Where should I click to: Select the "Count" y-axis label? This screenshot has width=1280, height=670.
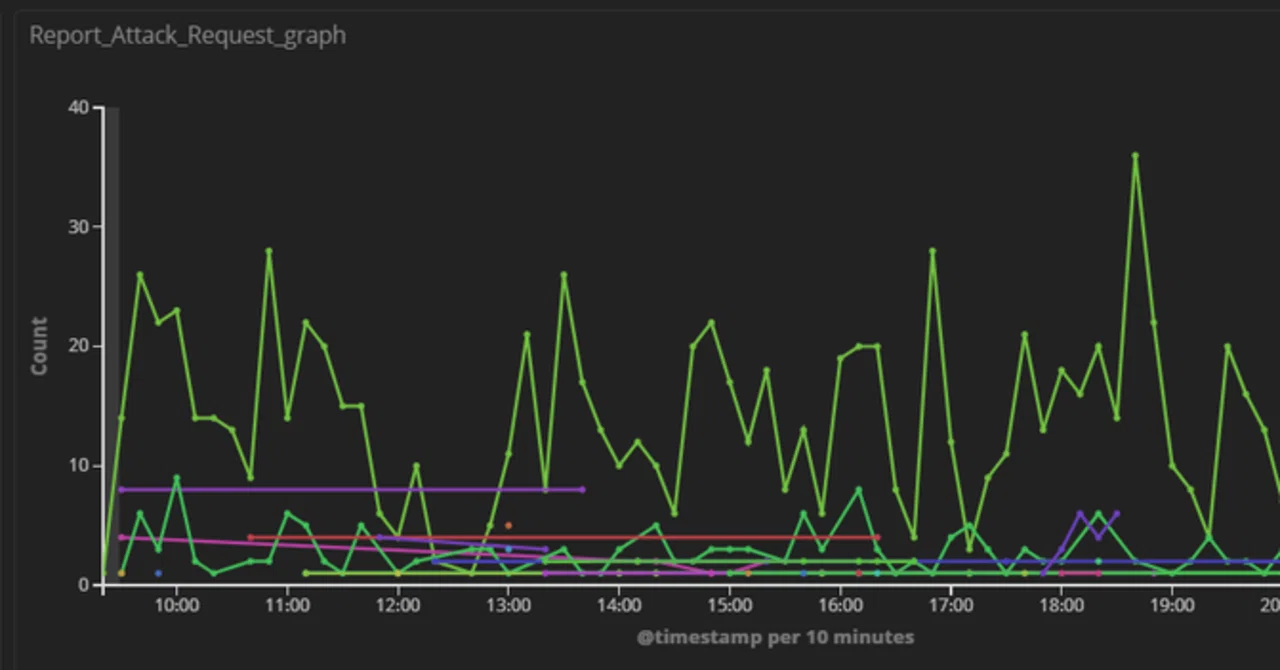coord(40,346)
